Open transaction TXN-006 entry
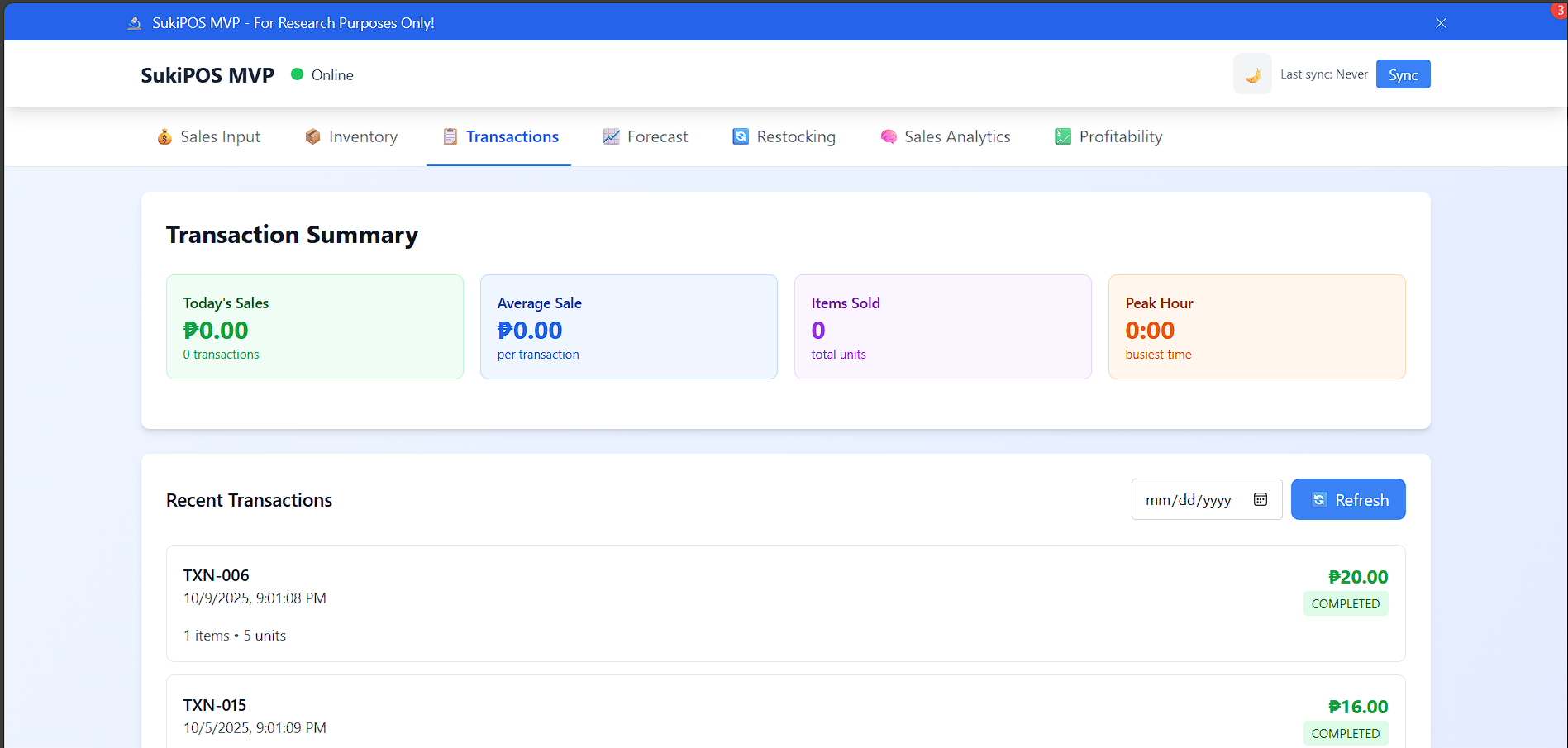This screenshot has width=1568, height=748. [x=785, y=603]
